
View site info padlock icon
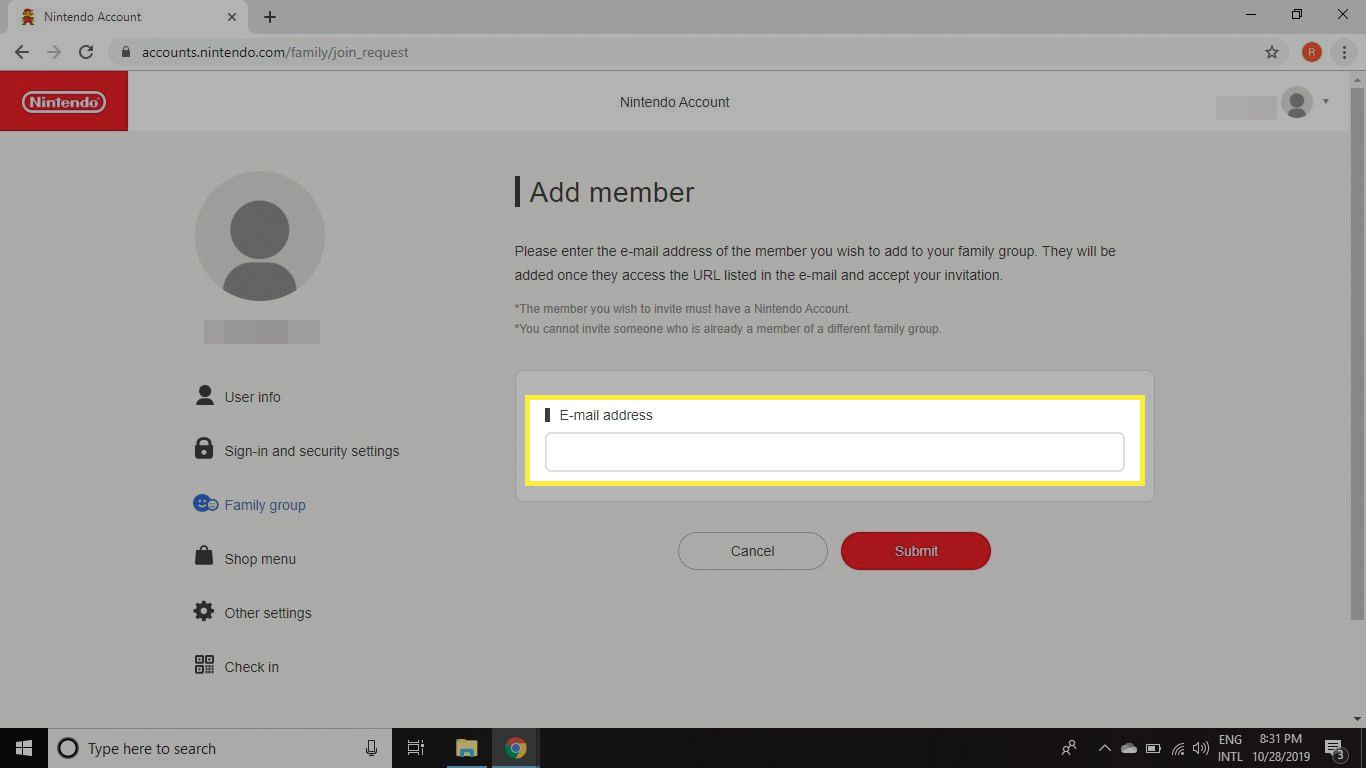(x=125, y=52)
